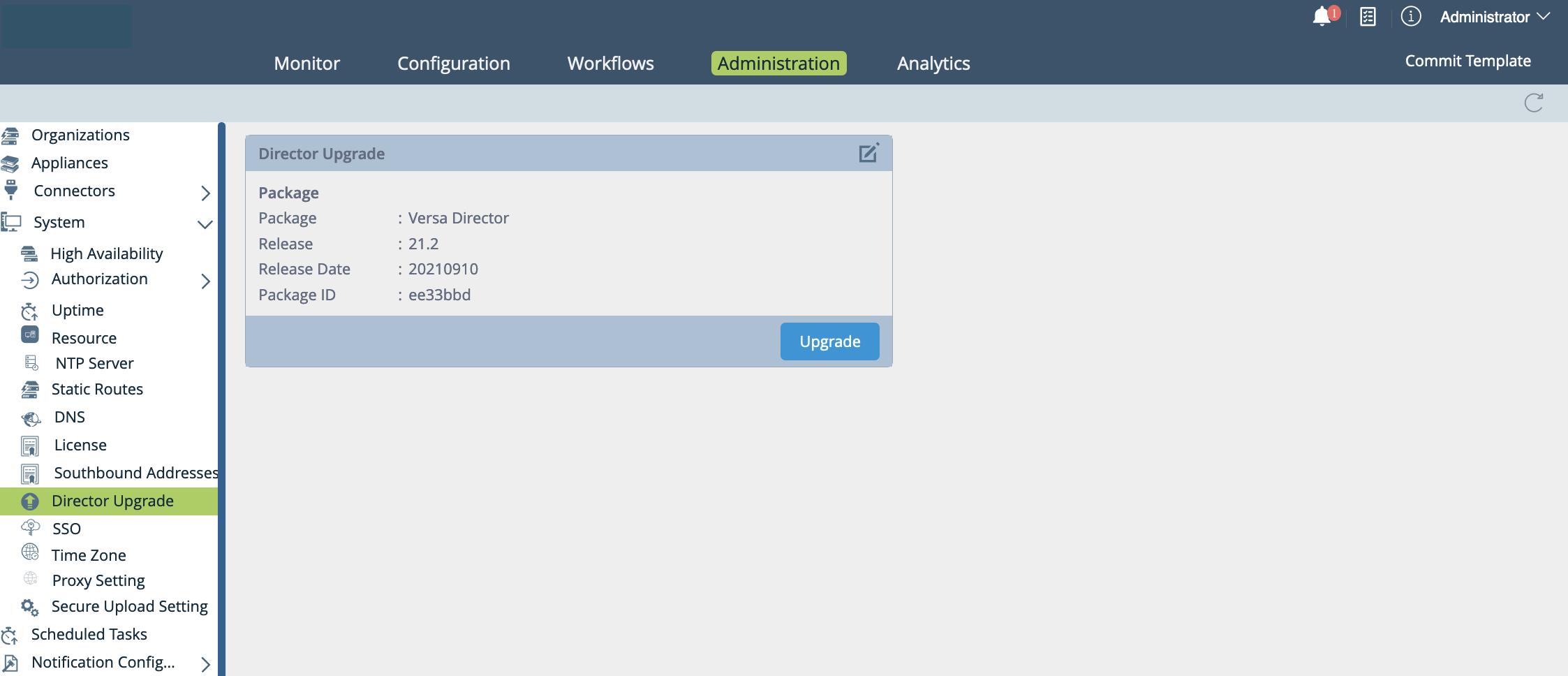
Task: Expand the Connectors submenu chevron
Action: (x=205, y=193)
